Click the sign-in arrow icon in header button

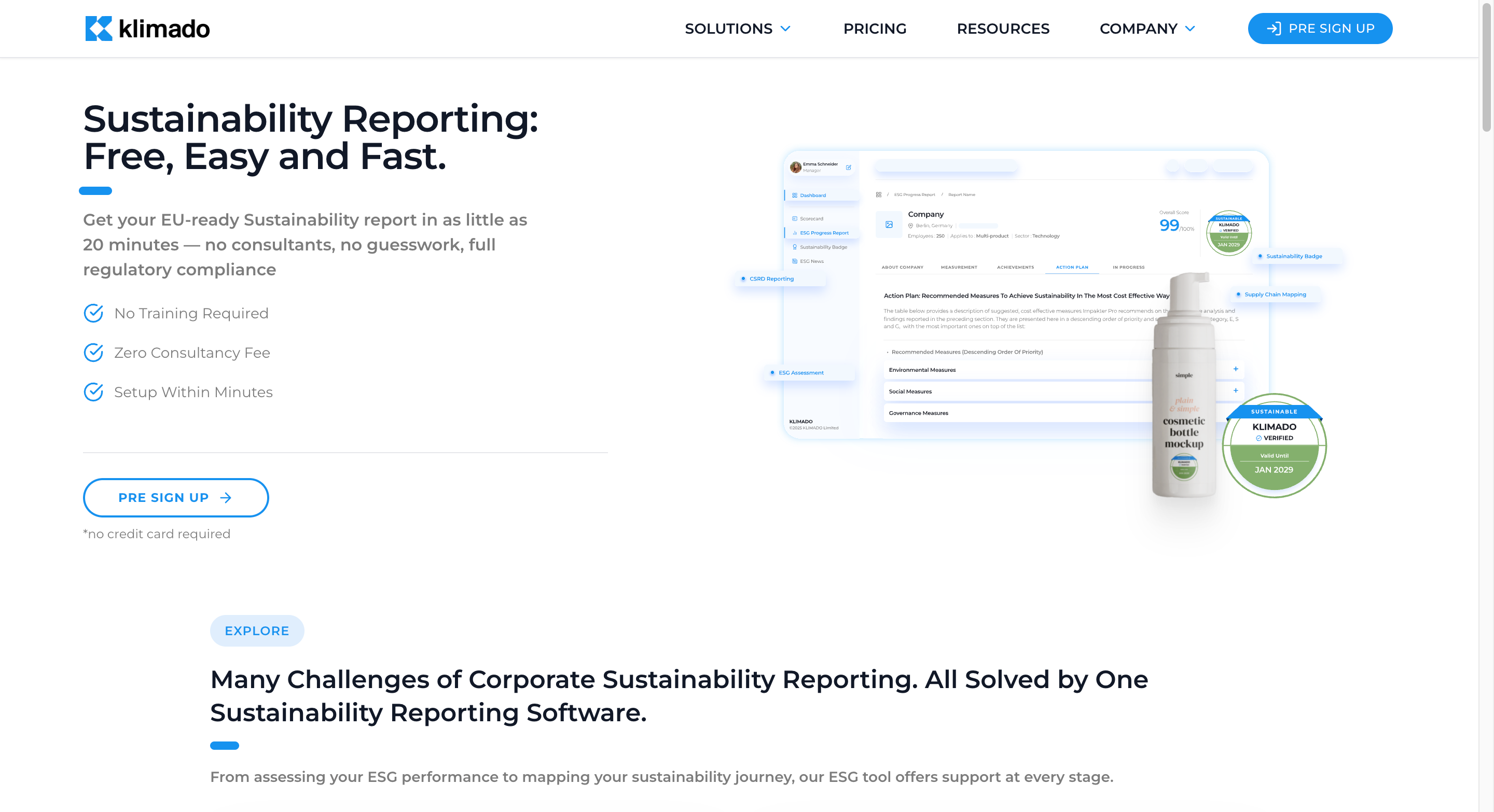(x=1274, y=29)
